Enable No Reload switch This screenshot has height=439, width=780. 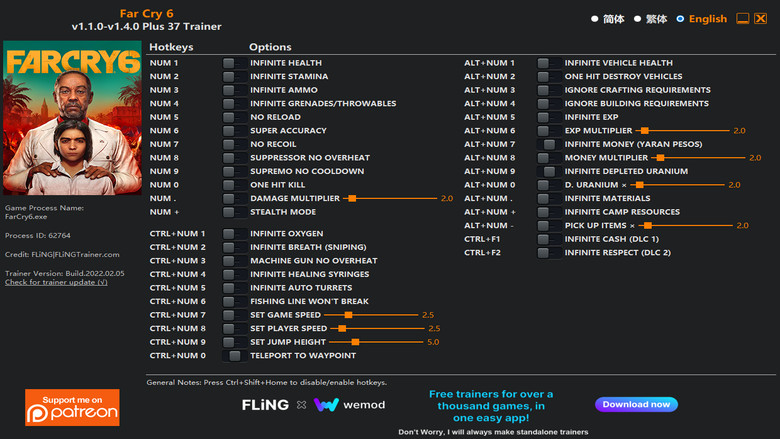(x=234, y=117)
